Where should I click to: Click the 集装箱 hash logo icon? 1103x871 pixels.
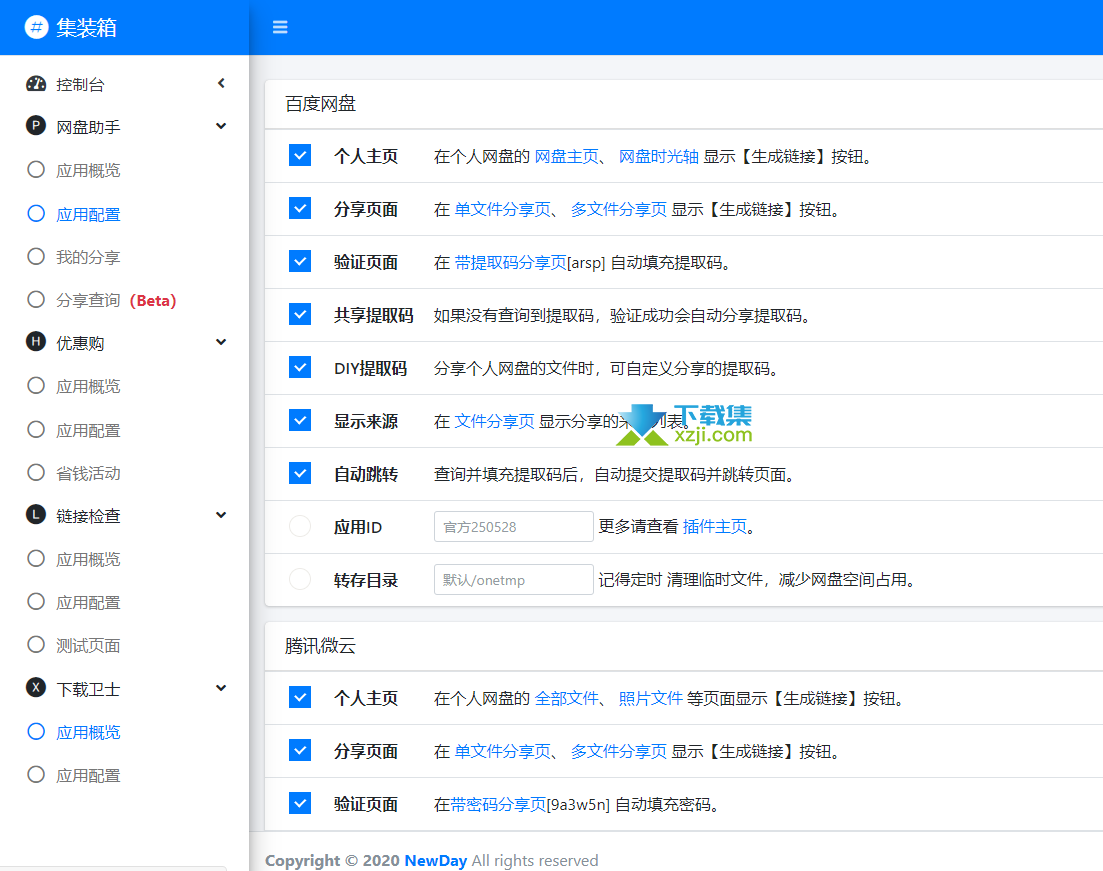(x=37, y=27)
